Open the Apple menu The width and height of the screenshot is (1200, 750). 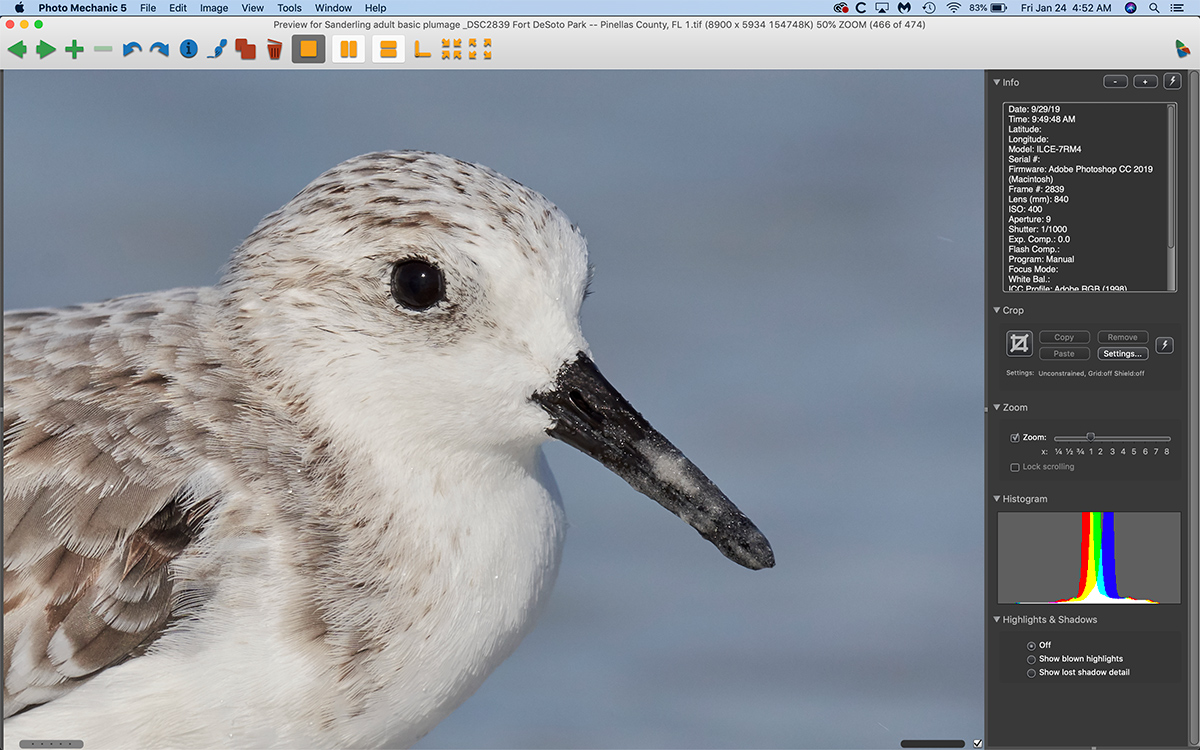click(x=18, y=8)
